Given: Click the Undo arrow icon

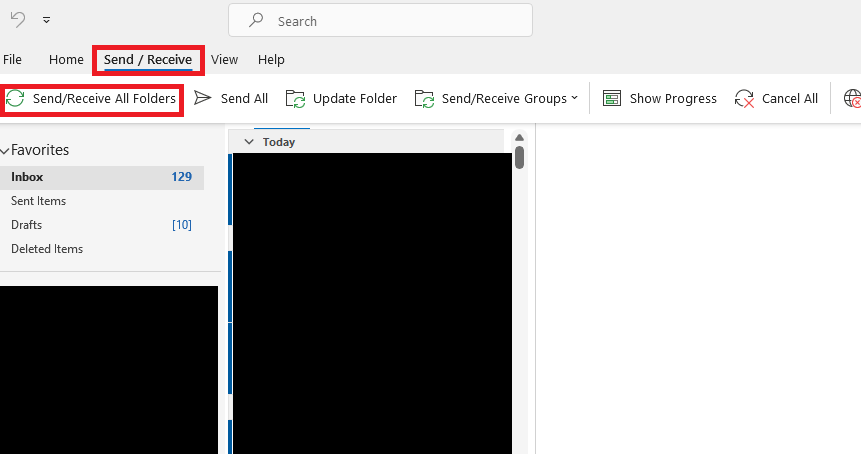Looking at the screenshot, I should [x=18, y=19].
